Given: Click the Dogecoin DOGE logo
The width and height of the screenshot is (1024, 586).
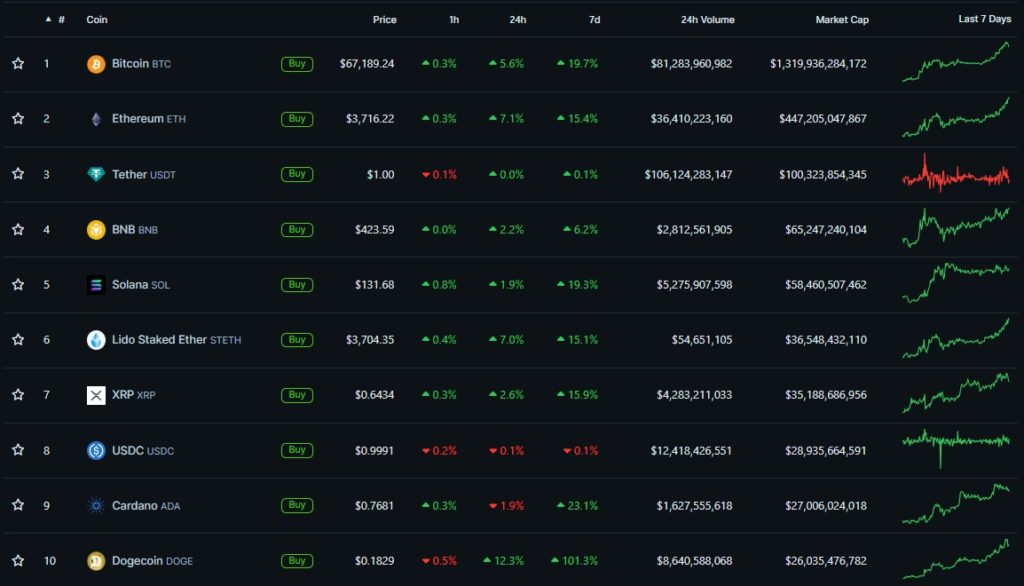Looking at the screenshot, I should click(x=96, y=560).
